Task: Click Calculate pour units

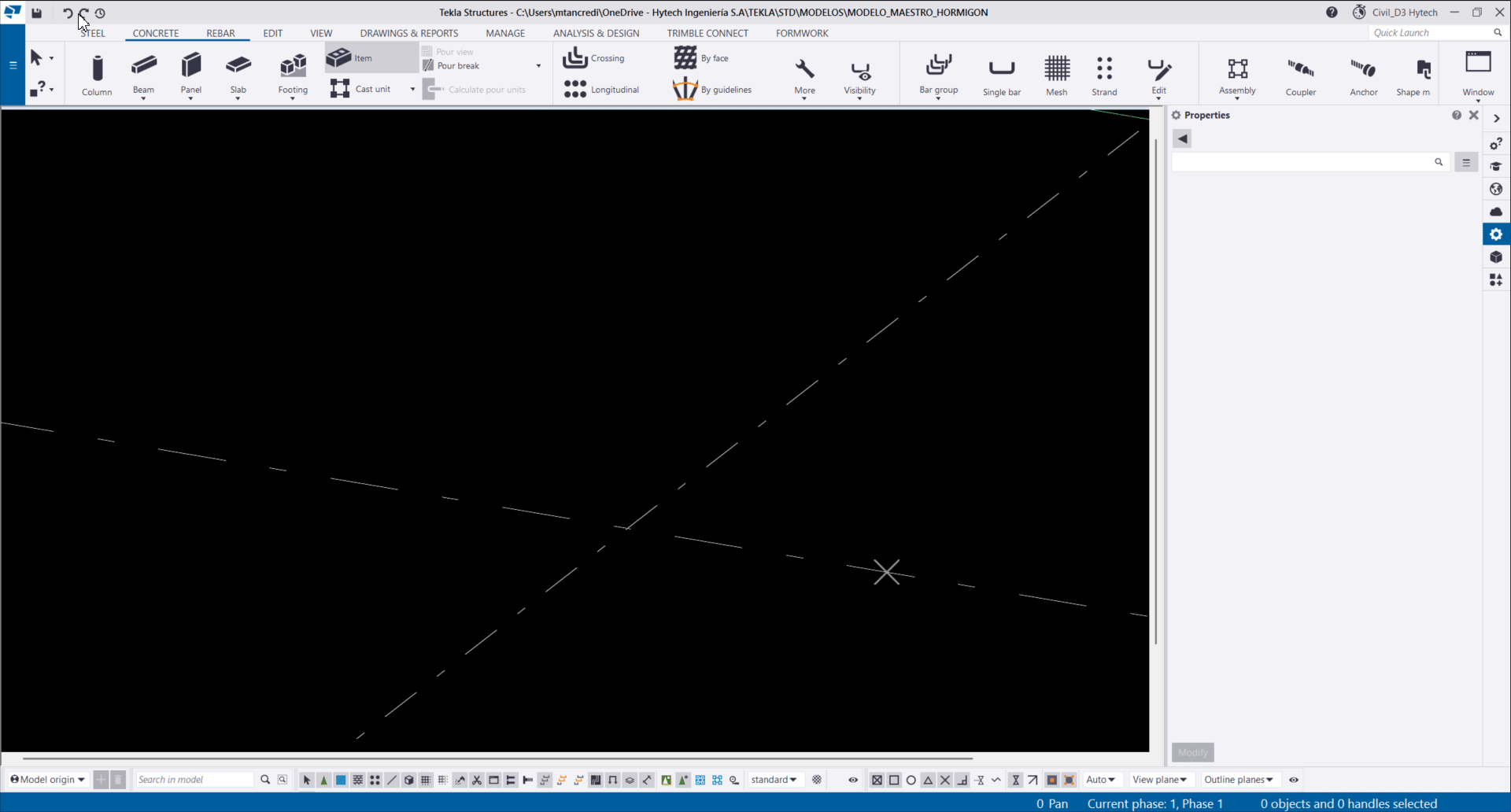Action: point(482,89)
